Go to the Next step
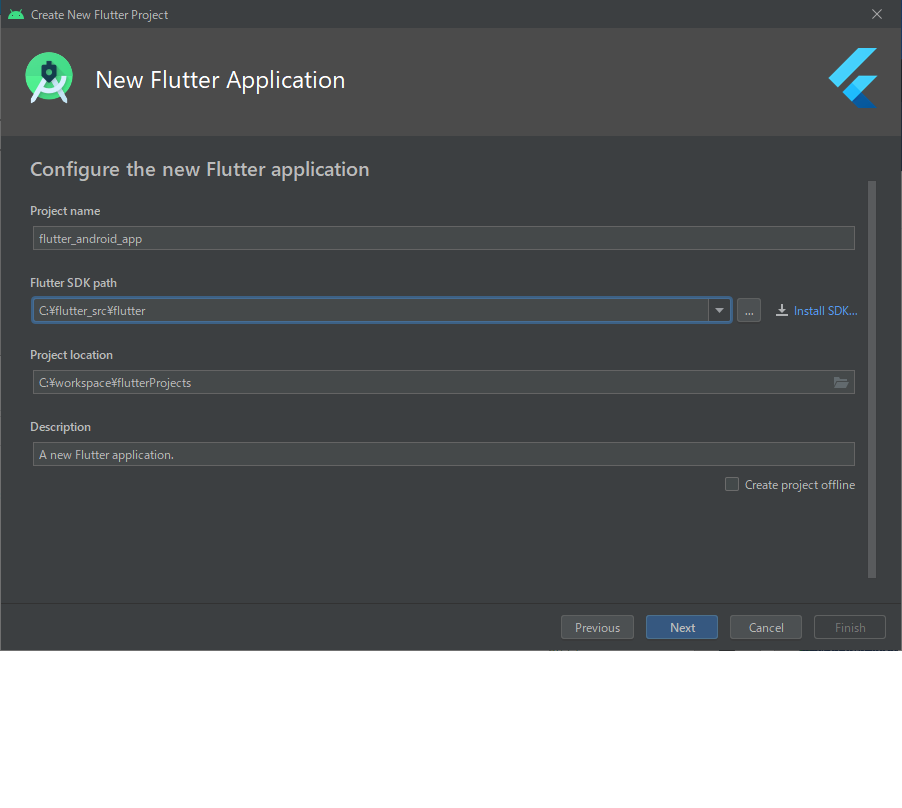 point(682,627)
